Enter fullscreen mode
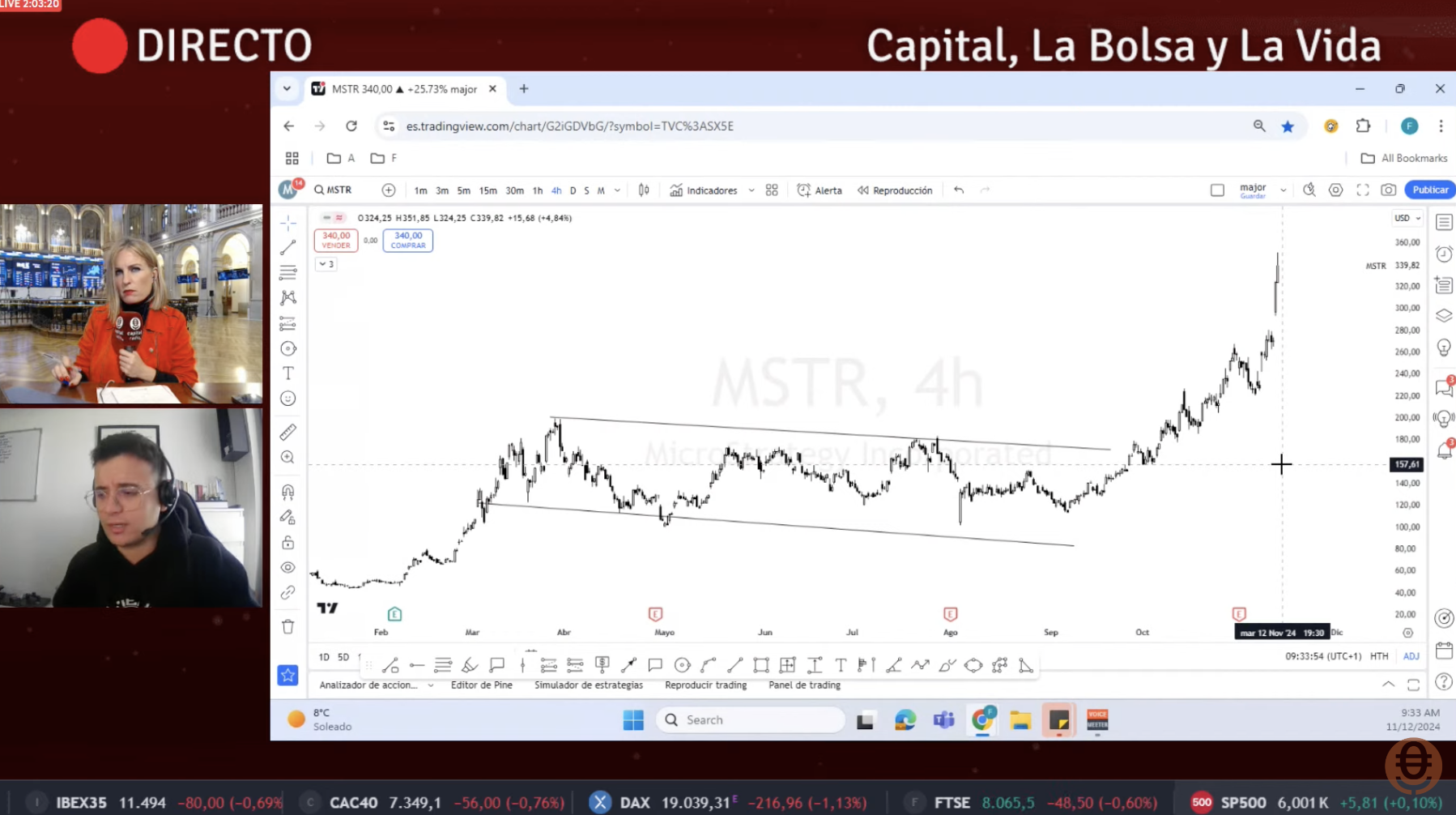The width and height of the screenshot is (1456, 815). click(x=1363, y=190)
